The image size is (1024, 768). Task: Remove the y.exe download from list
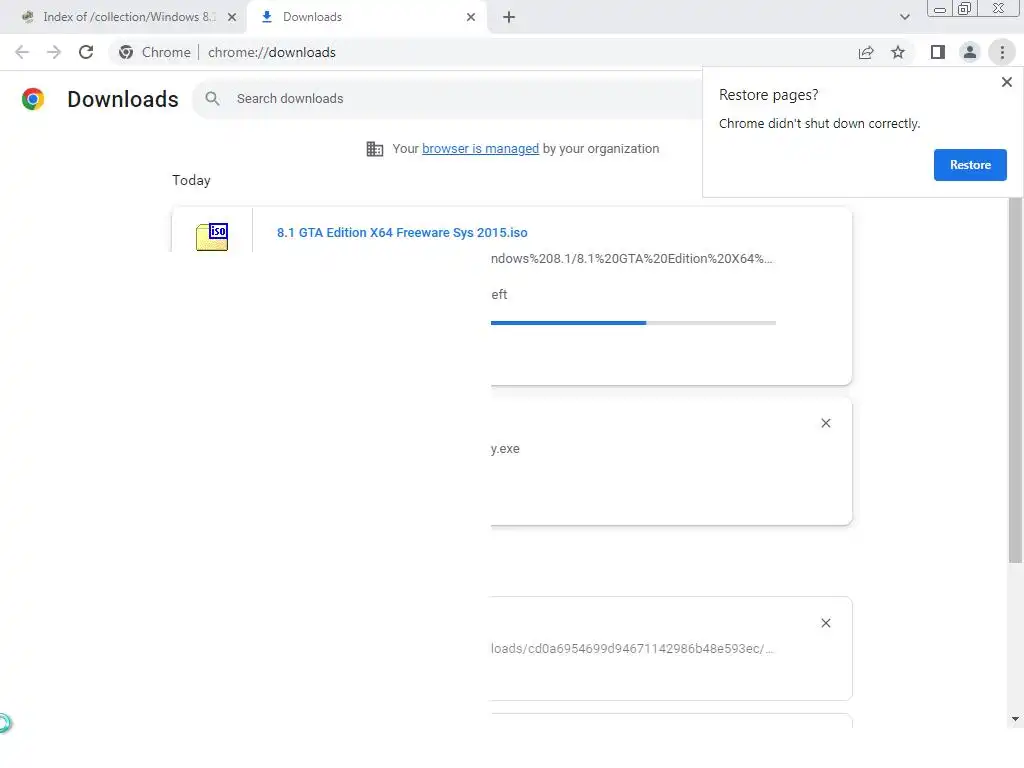coord(825,423)
